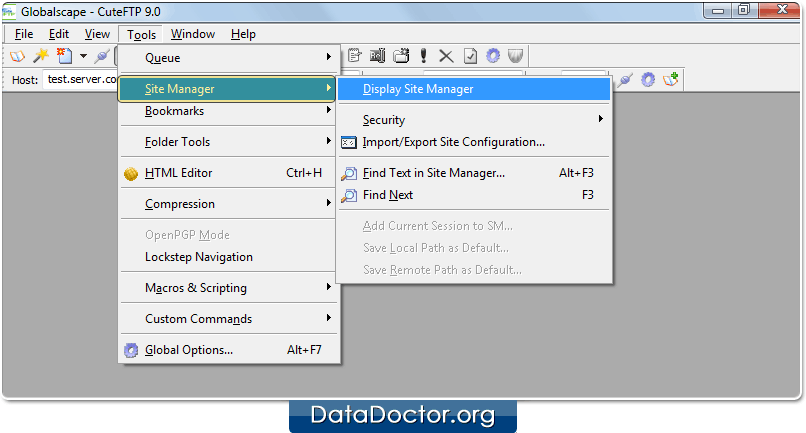Click the exclamation mark Execute icon

pos(424,56)
